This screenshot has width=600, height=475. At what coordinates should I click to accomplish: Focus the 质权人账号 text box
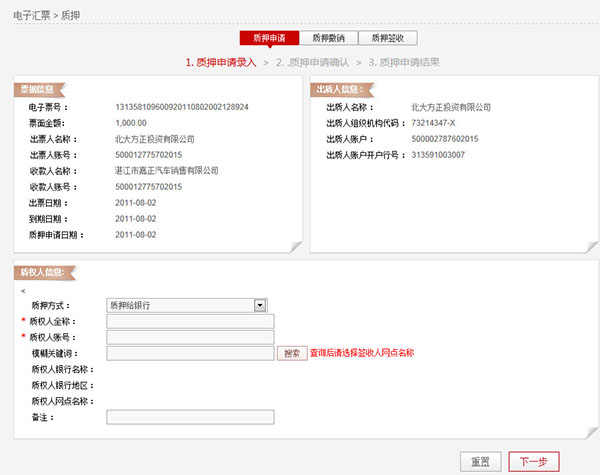(189, 337)
